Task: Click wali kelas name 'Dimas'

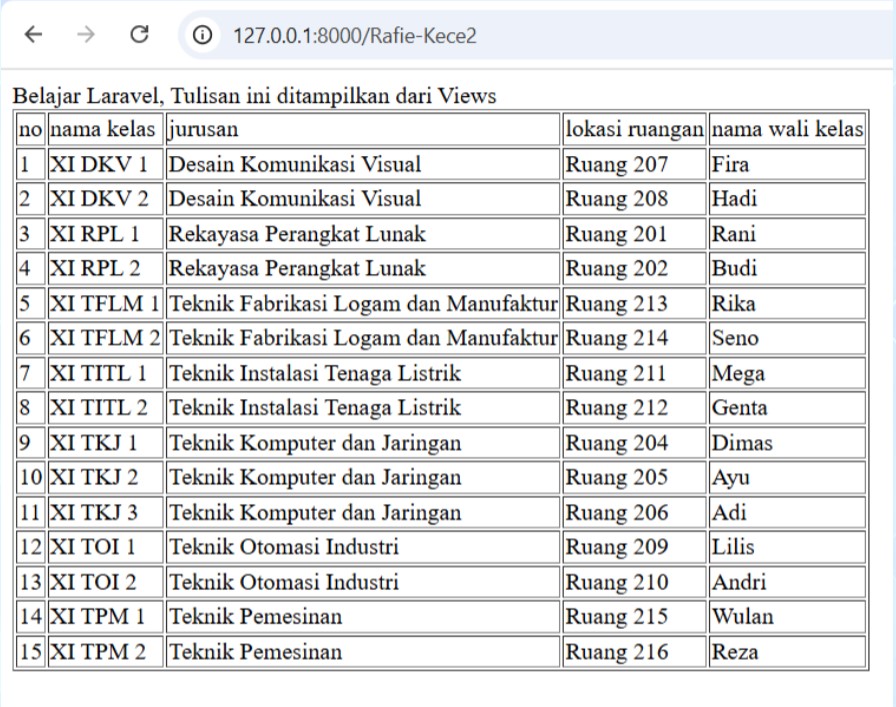Action: [x=742, y=443]
